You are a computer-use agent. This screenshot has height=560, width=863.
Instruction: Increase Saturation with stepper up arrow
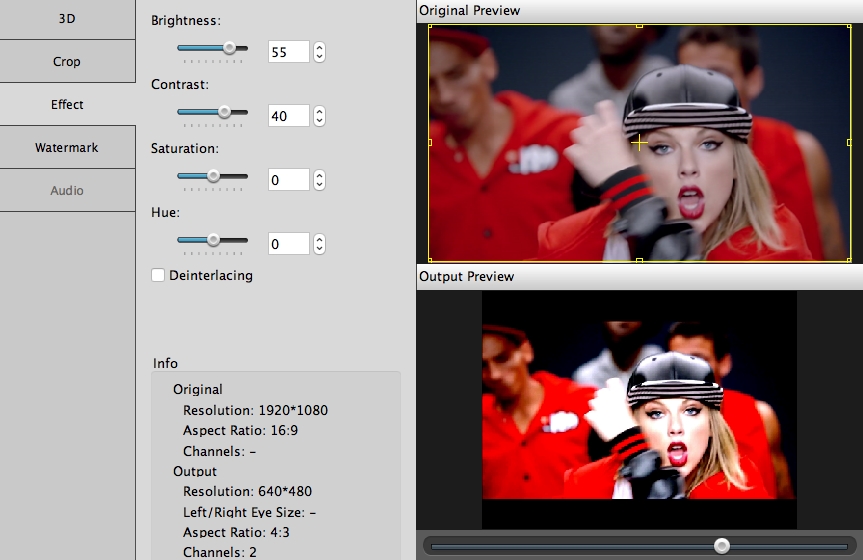319,175
